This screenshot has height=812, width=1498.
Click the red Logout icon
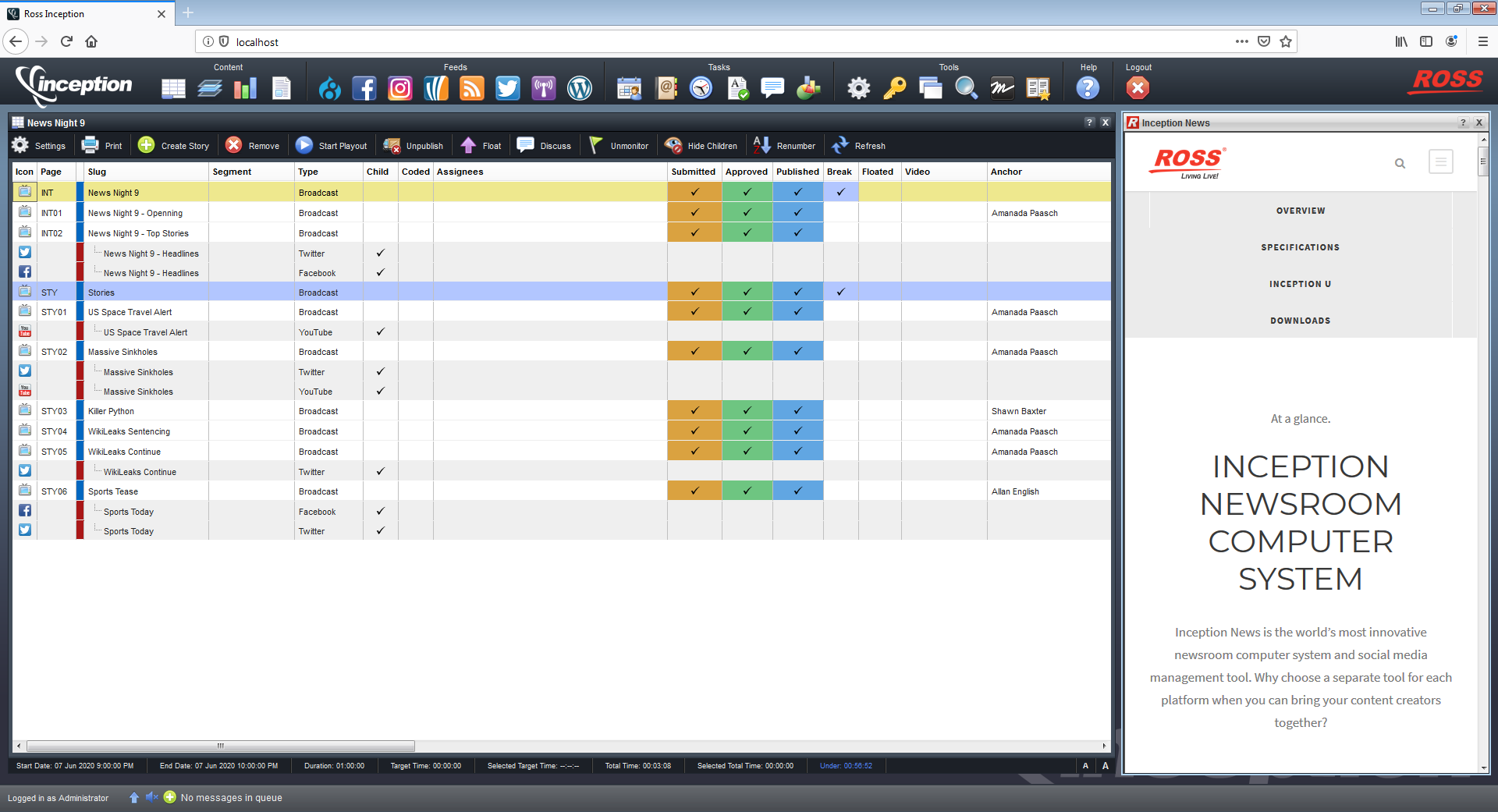[x=1137, y=88]
